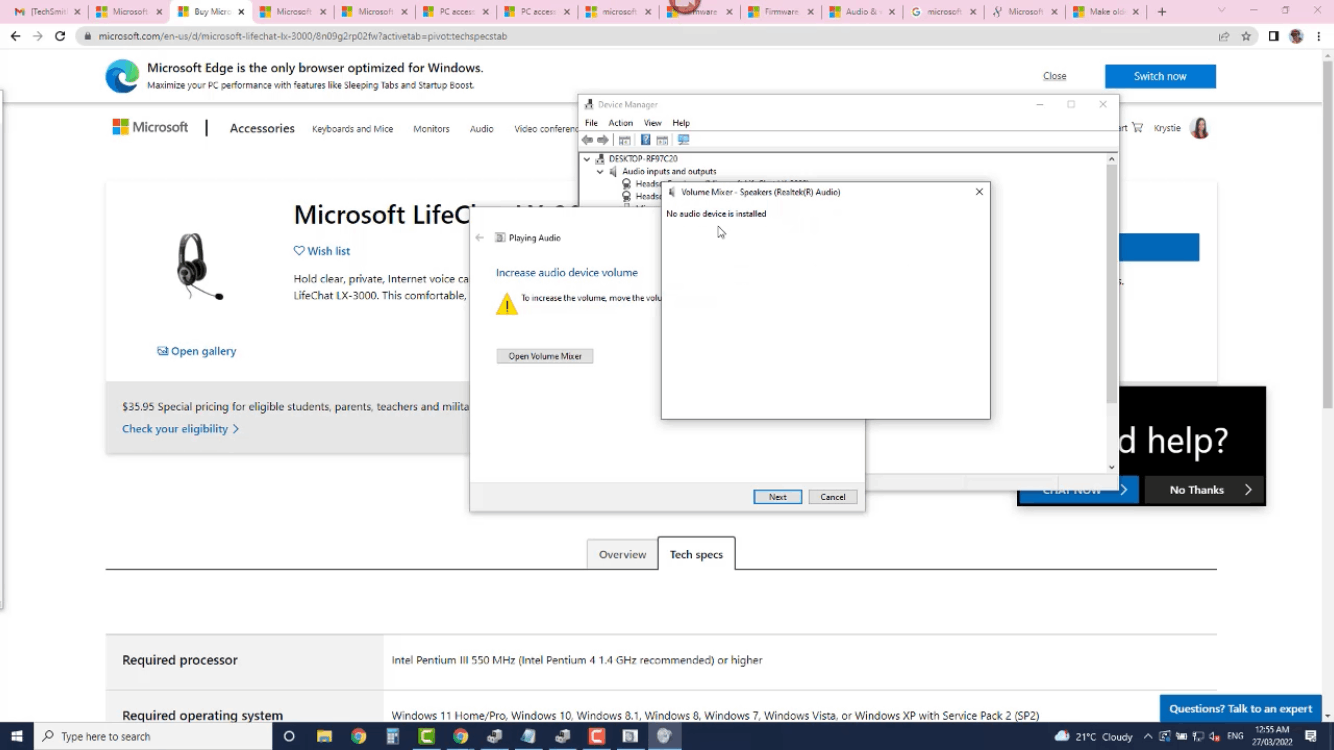The image size is (1334, 750).
Task: Click the Chrome back arrow
Action: (x=15, y=36)
